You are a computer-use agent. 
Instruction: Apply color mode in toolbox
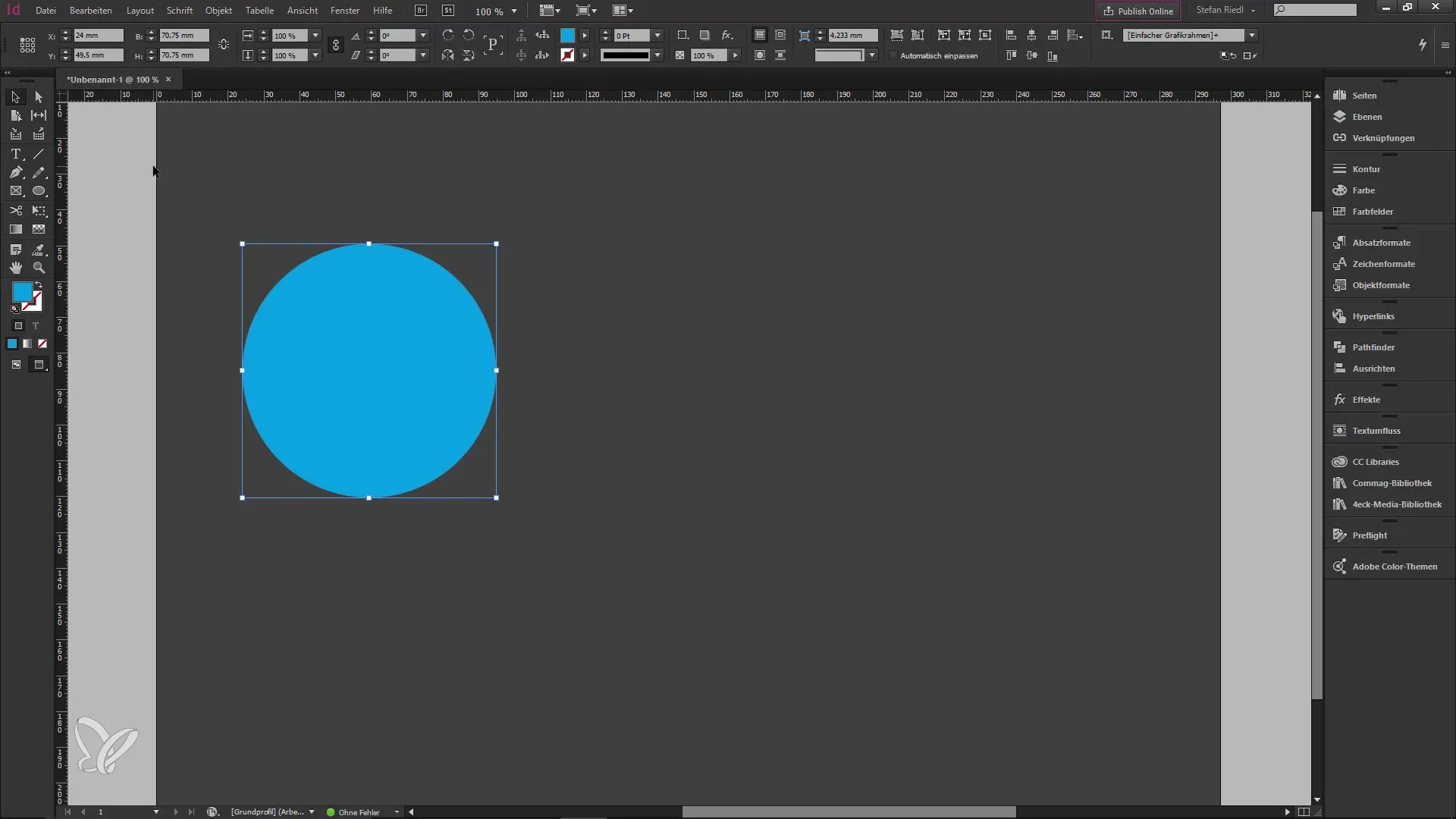(x=12, y=344)
